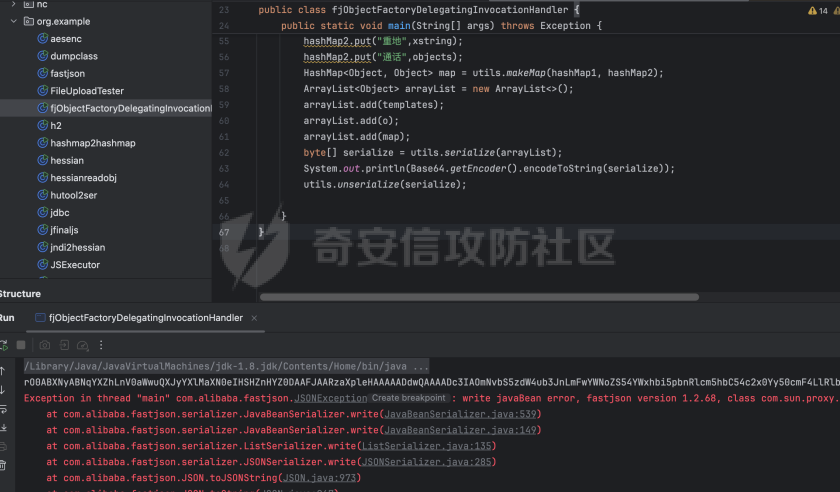Screen dimensions: 840x492
Task: Open the JSExecutor class file
Action: [75, 265]
